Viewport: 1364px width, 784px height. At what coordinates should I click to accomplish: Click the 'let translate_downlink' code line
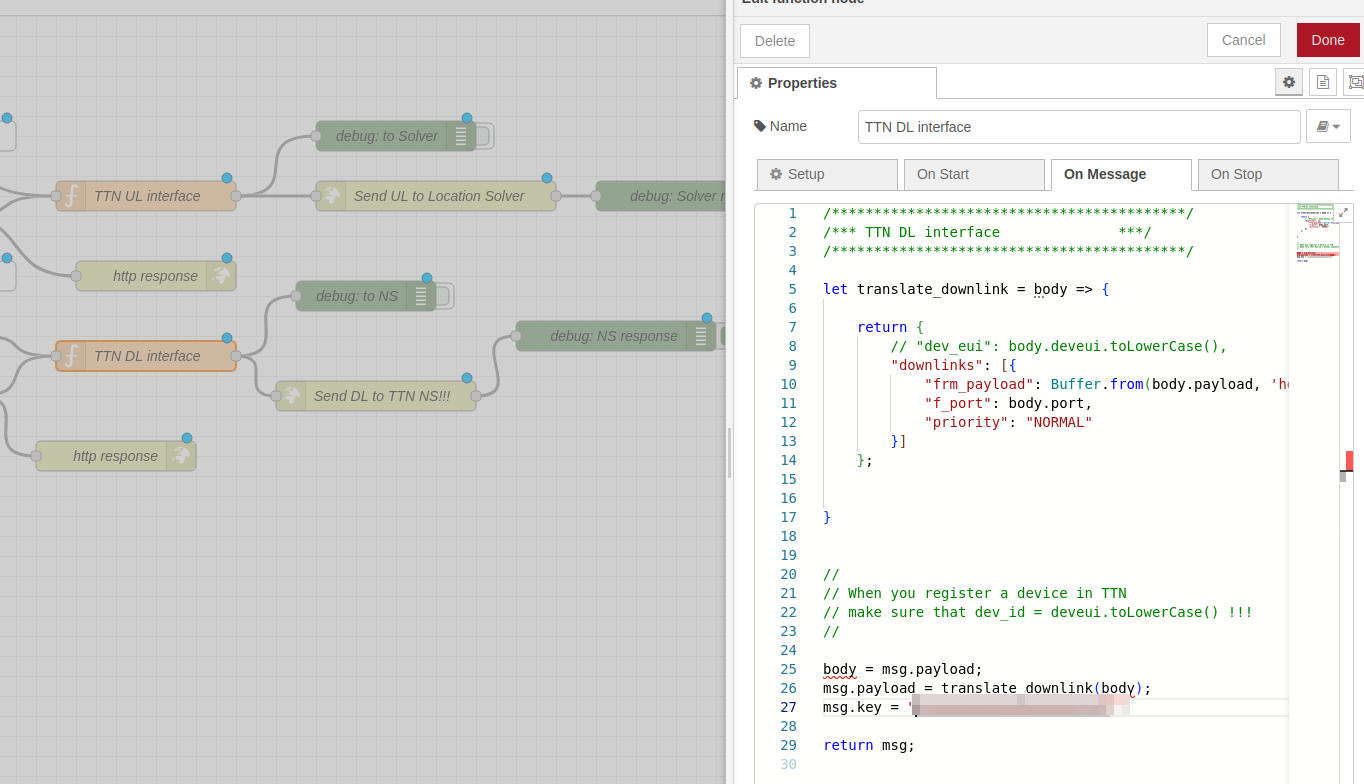coord(966,289)
